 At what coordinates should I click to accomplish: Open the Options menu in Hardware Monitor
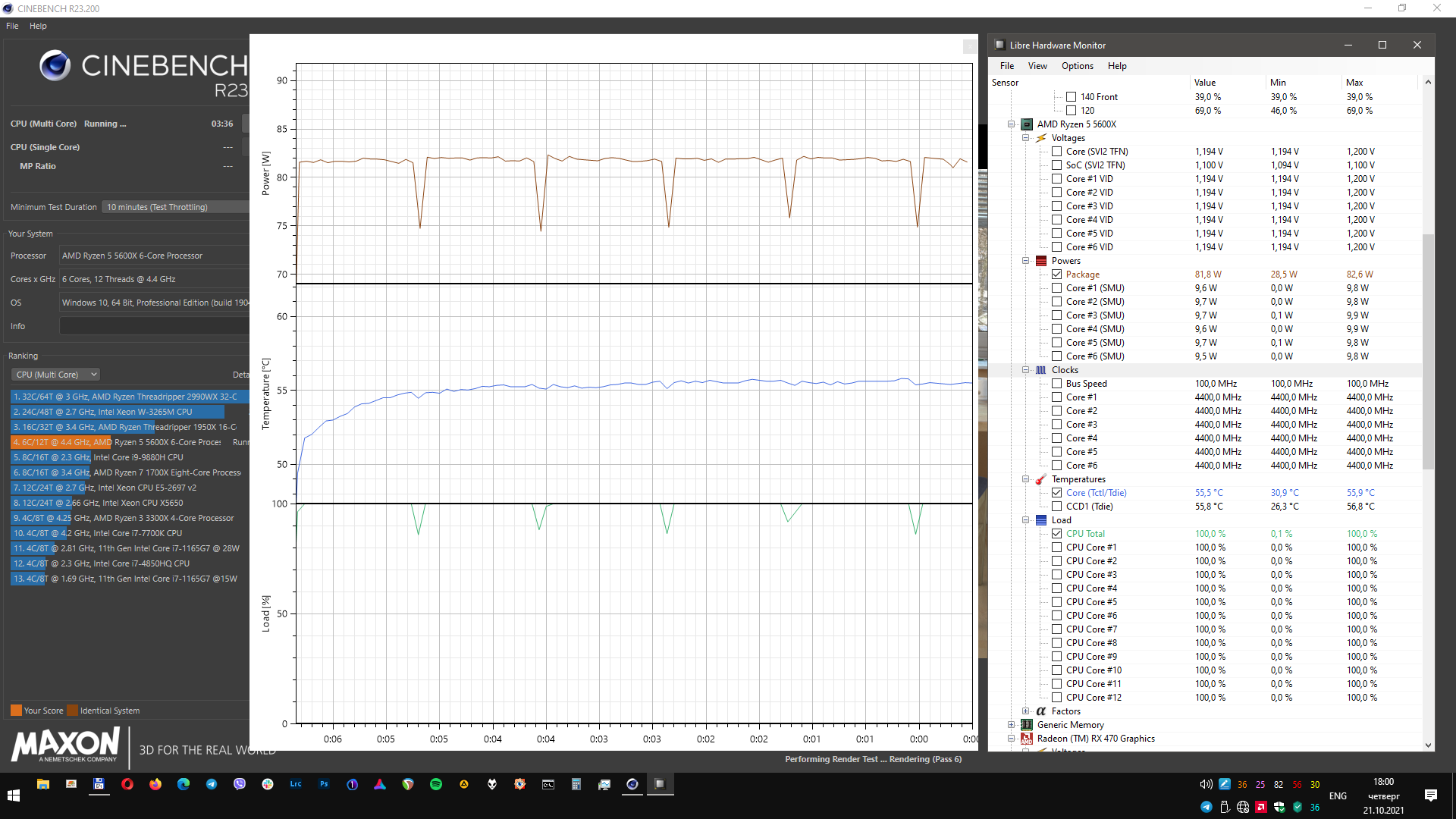pos(1077,66)
